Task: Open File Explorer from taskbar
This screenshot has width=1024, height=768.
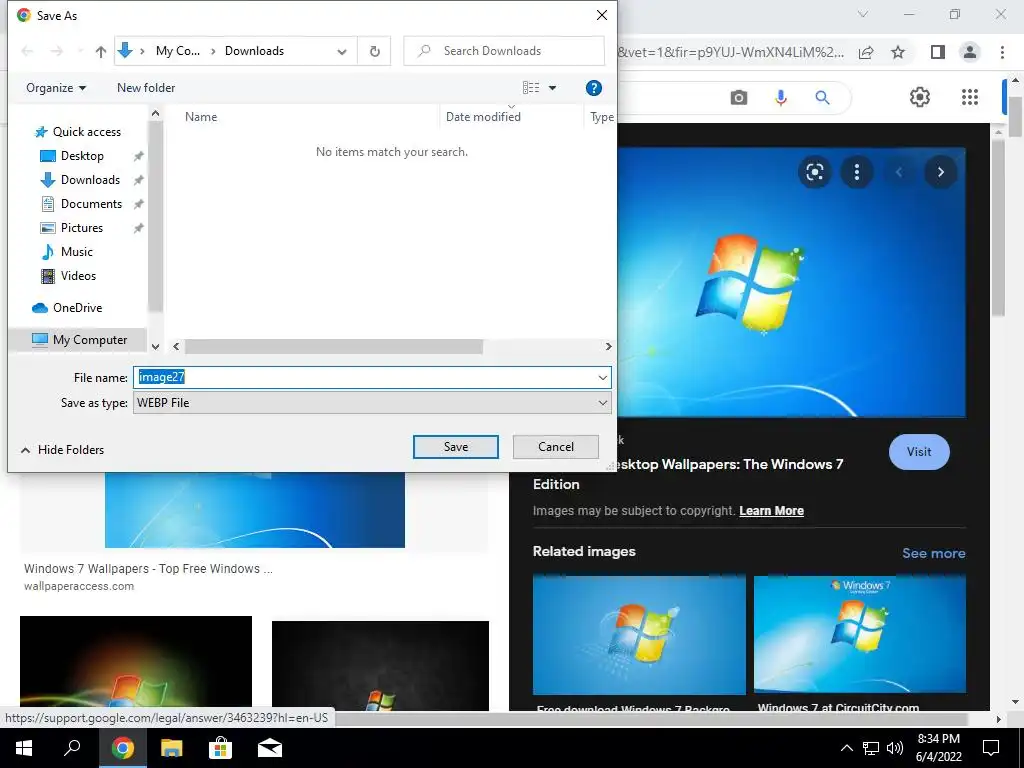Action: point(171,748)
